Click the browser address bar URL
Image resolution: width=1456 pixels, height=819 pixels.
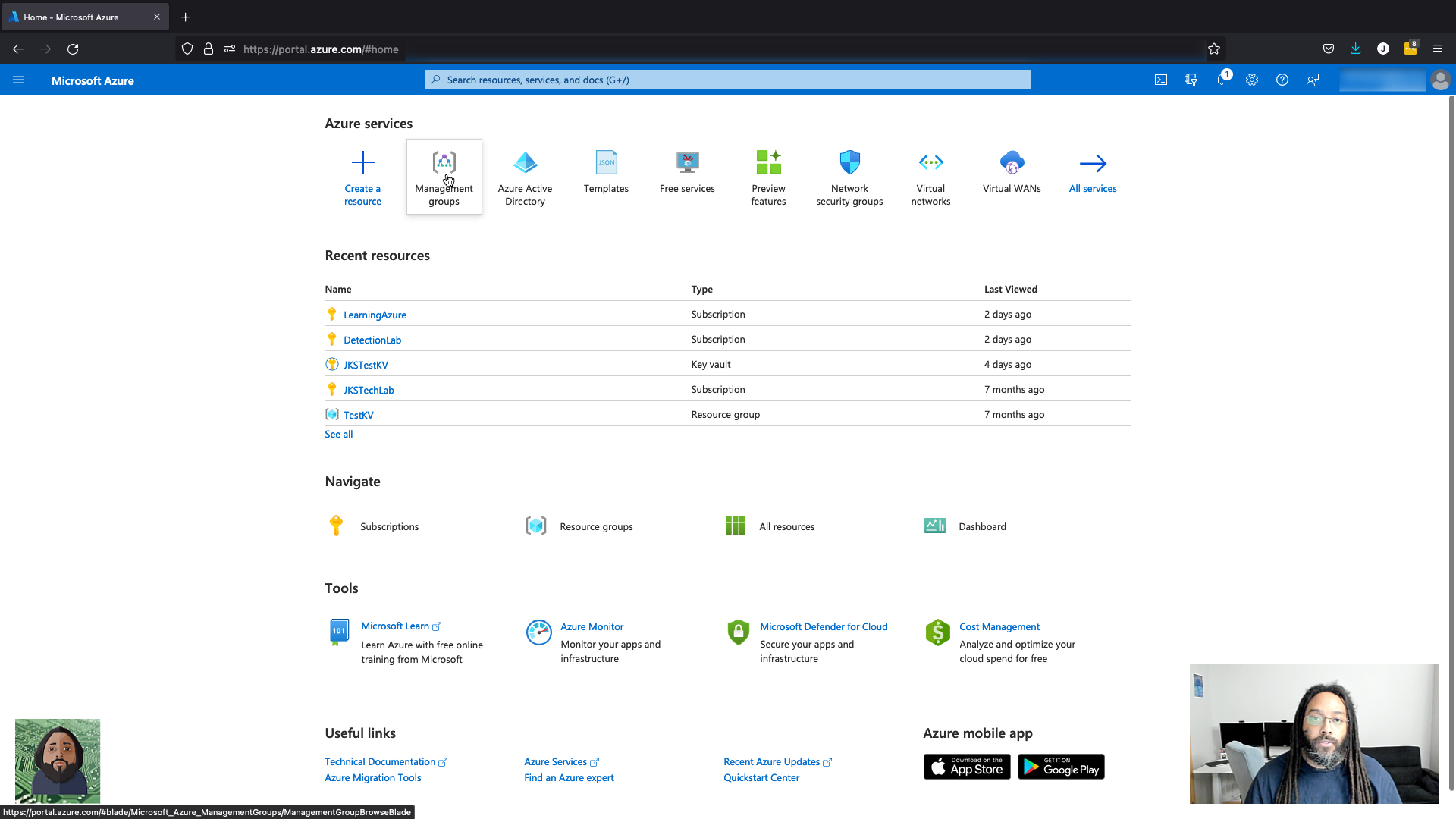pos(321,49)
